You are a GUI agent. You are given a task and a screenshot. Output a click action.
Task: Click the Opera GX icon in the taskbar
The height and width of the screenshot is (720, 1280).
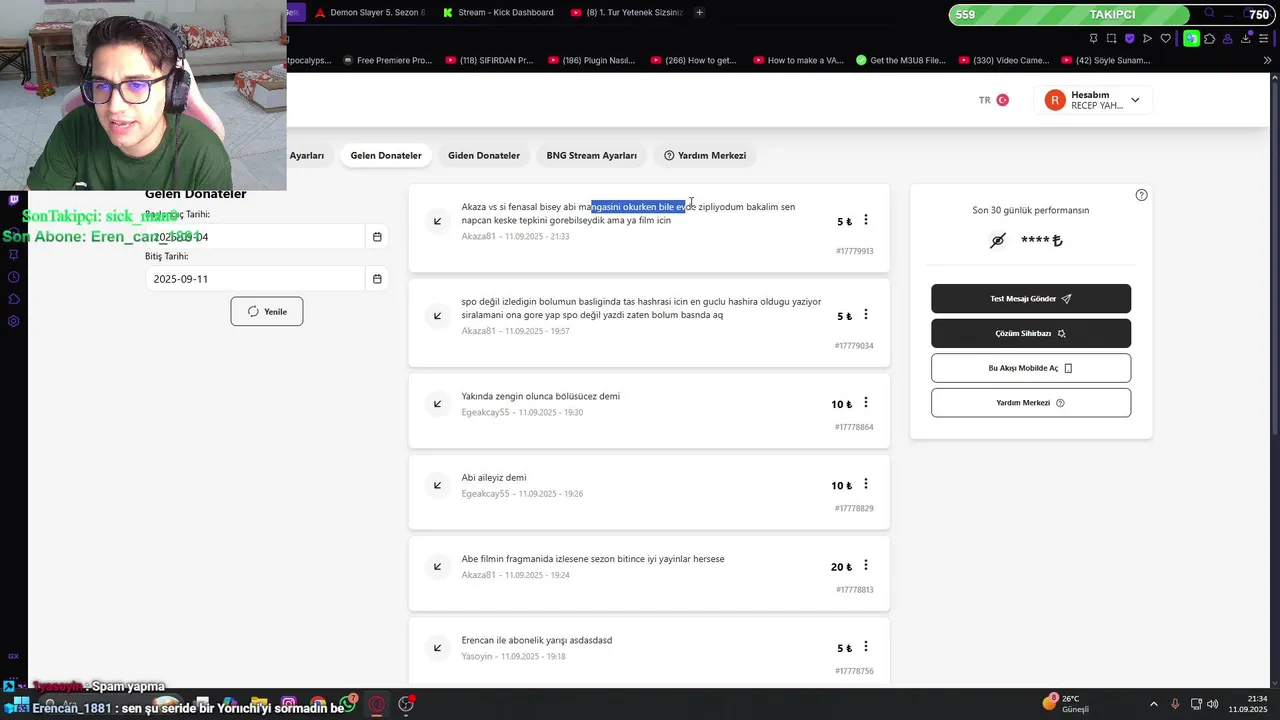click(x=377, y=705)
